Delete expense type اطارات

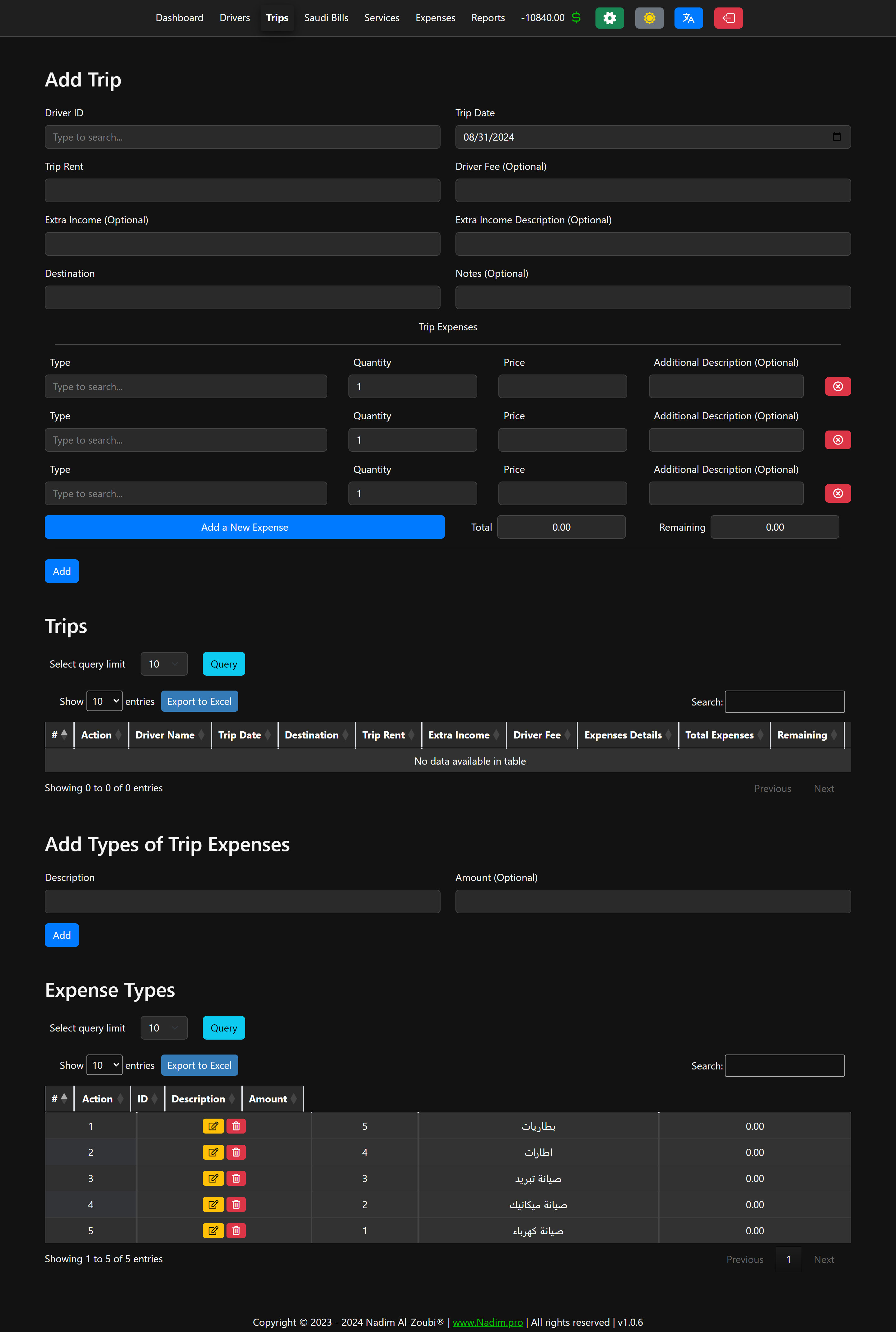236,1153
